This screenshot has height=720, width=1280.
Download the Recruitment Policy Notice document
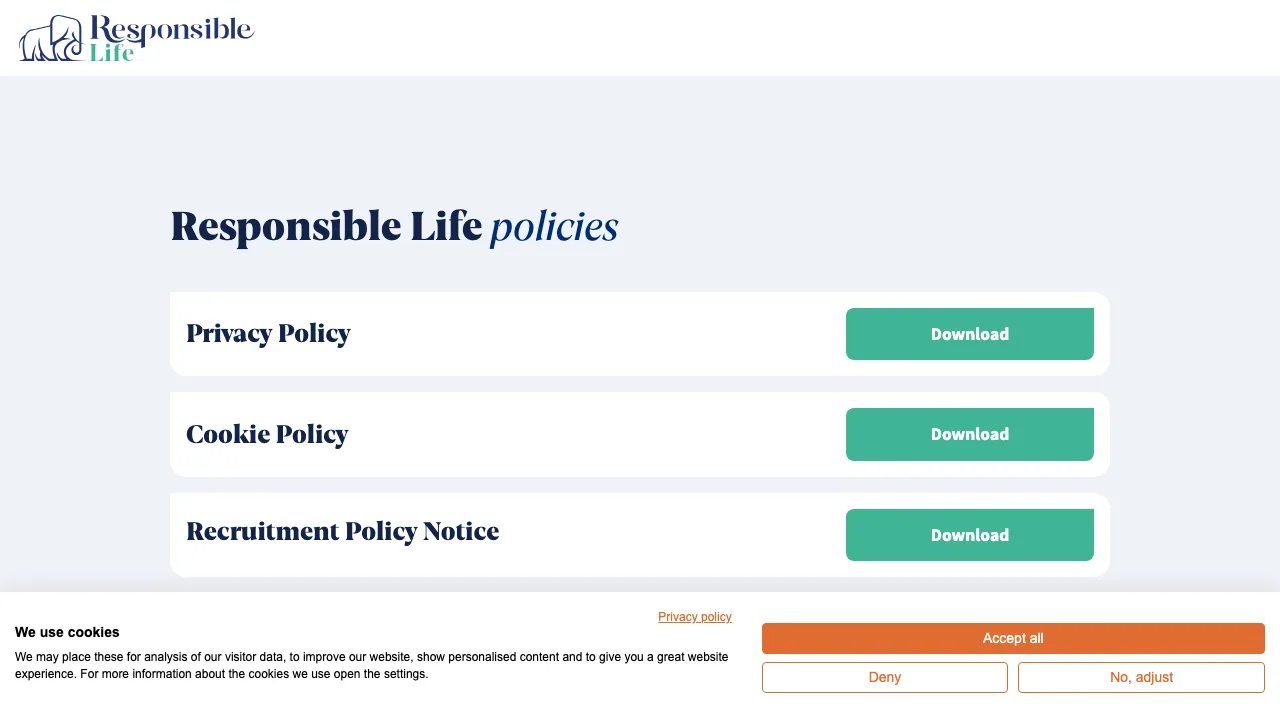[x=969, y=535]
